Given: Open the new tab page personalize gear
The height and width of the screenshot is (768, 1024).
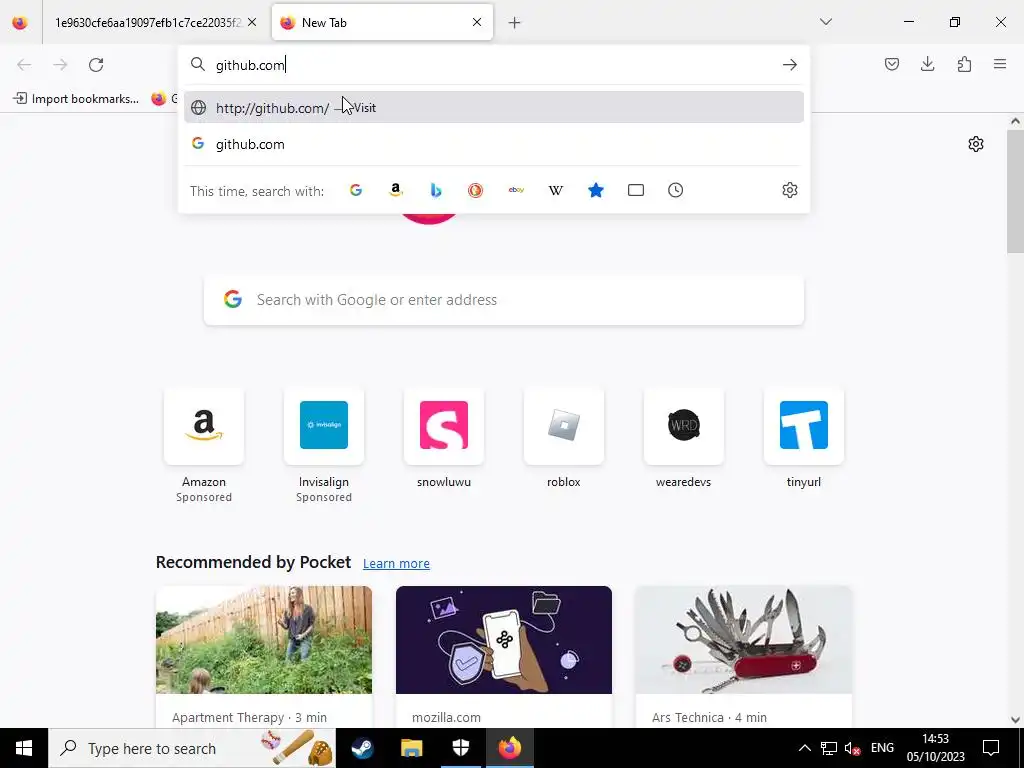Looking at the screenshot, I should [976, 144].
